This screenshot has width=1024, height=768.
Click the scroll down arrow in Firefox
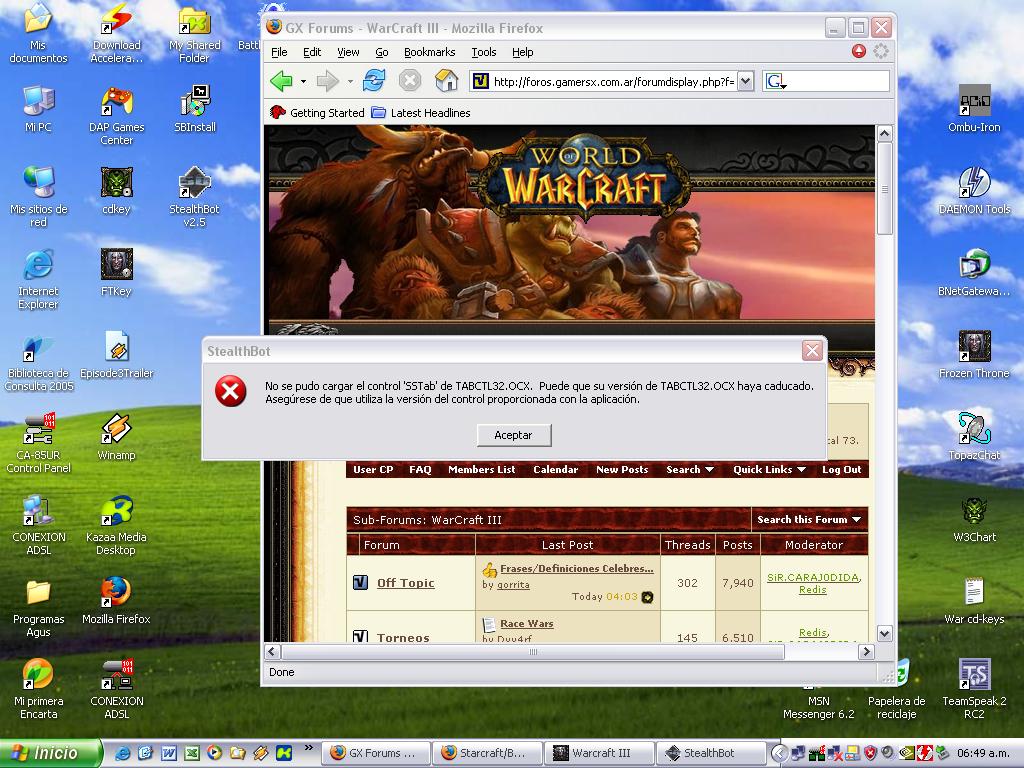[884, 633]
